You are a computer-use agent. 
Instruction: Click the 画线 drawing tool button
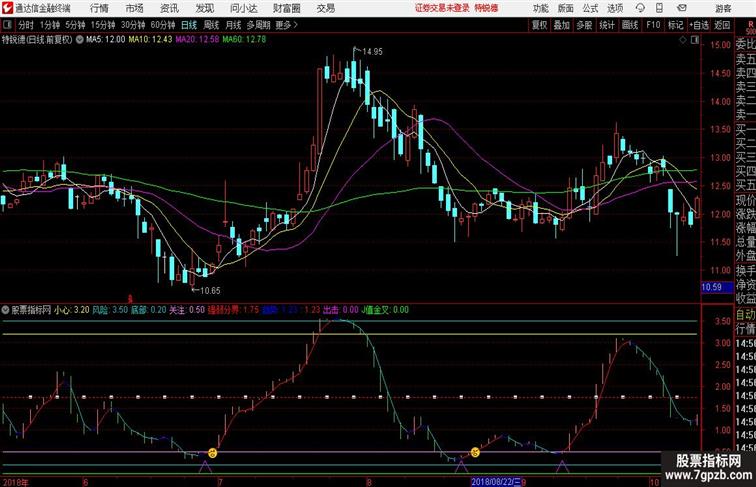[630, 25]
